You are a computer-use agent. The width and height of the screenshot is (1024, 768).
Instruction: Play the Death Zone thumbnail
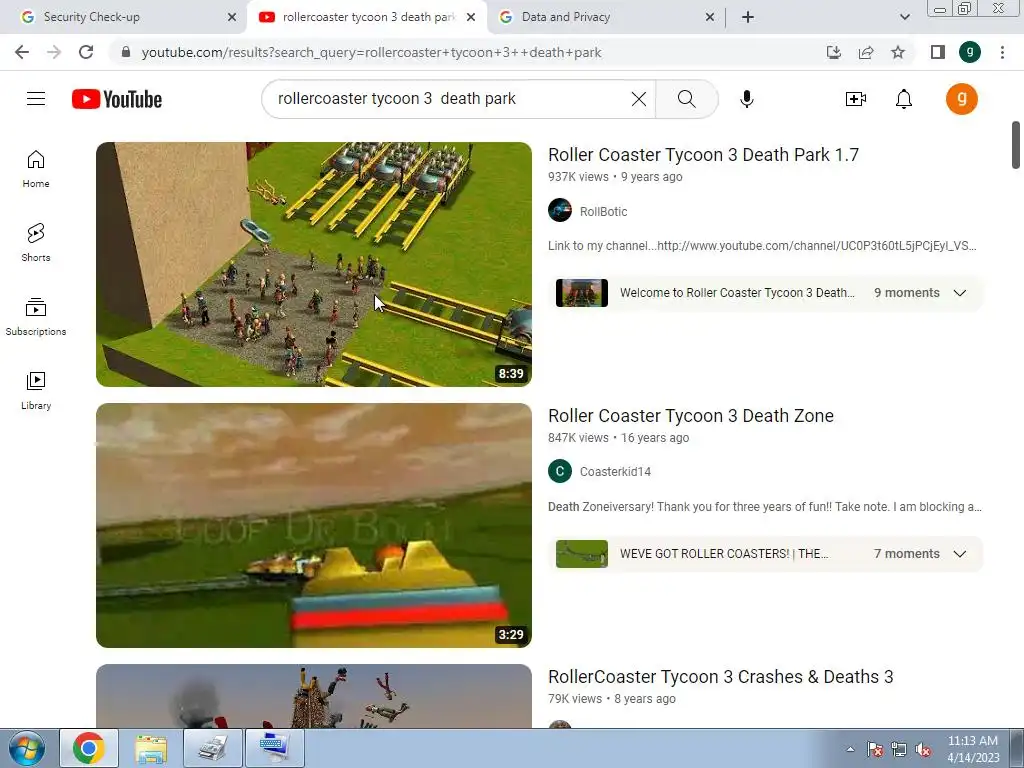[314, 526]
